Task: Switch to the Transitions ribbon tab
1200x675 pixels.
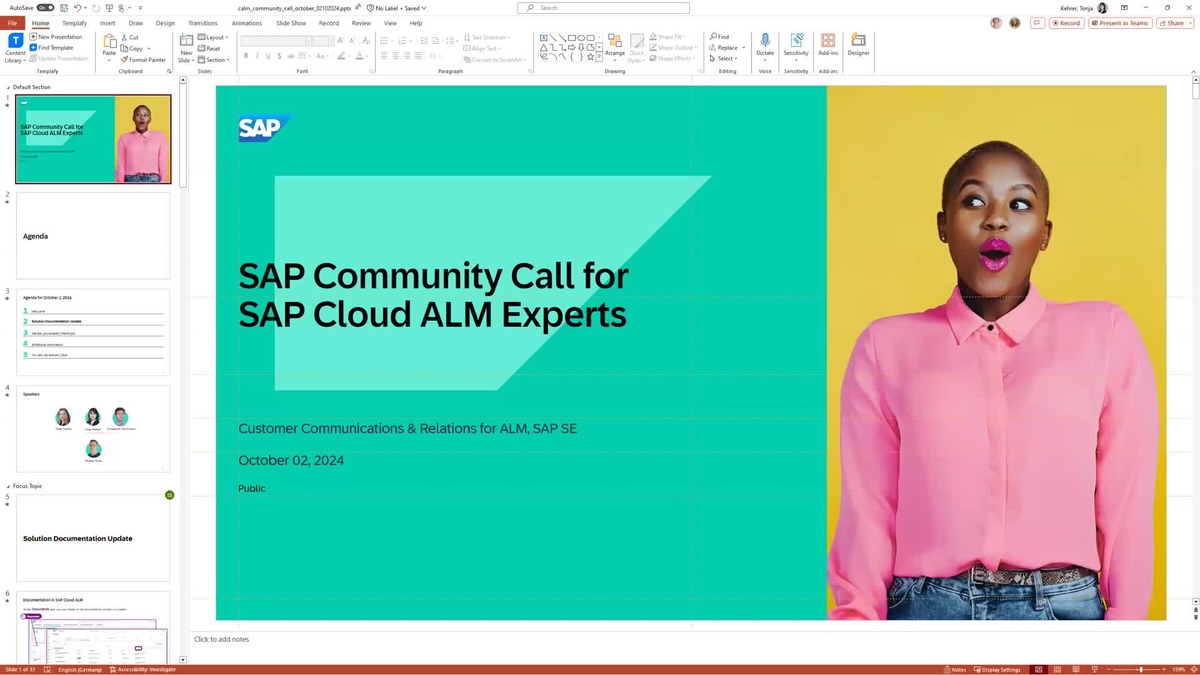Action: click(201, 23)
